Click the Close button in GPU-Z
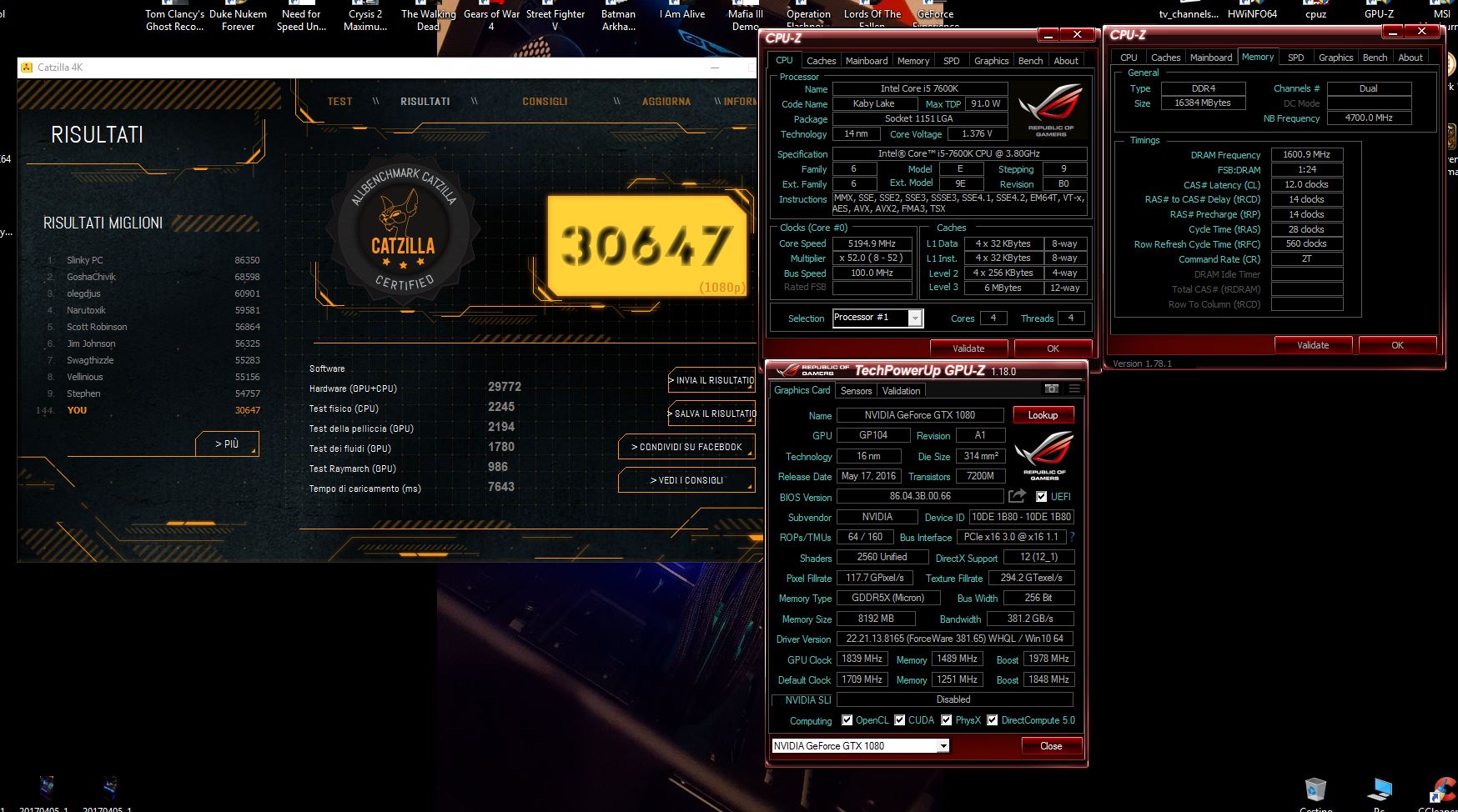Screen dimensions: 1458x812 pos(1051,746)
